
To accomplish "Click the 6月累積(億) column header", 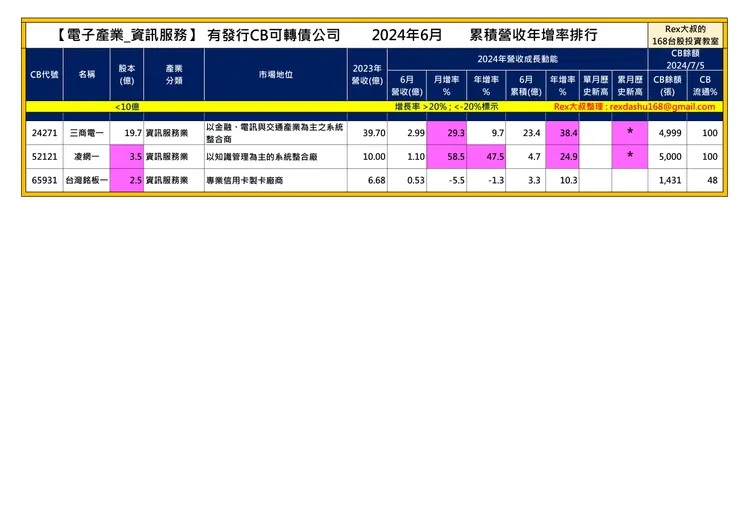I will point(526,85).
